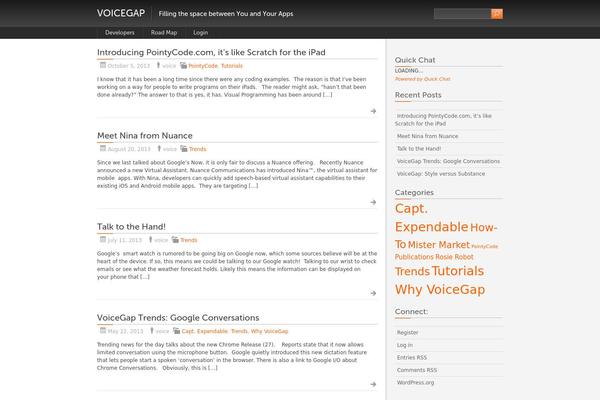Viewport: 600px width, 400px height.
Task: Click the author pin icon in the PointyCode post meta
Action: [158, 65]
